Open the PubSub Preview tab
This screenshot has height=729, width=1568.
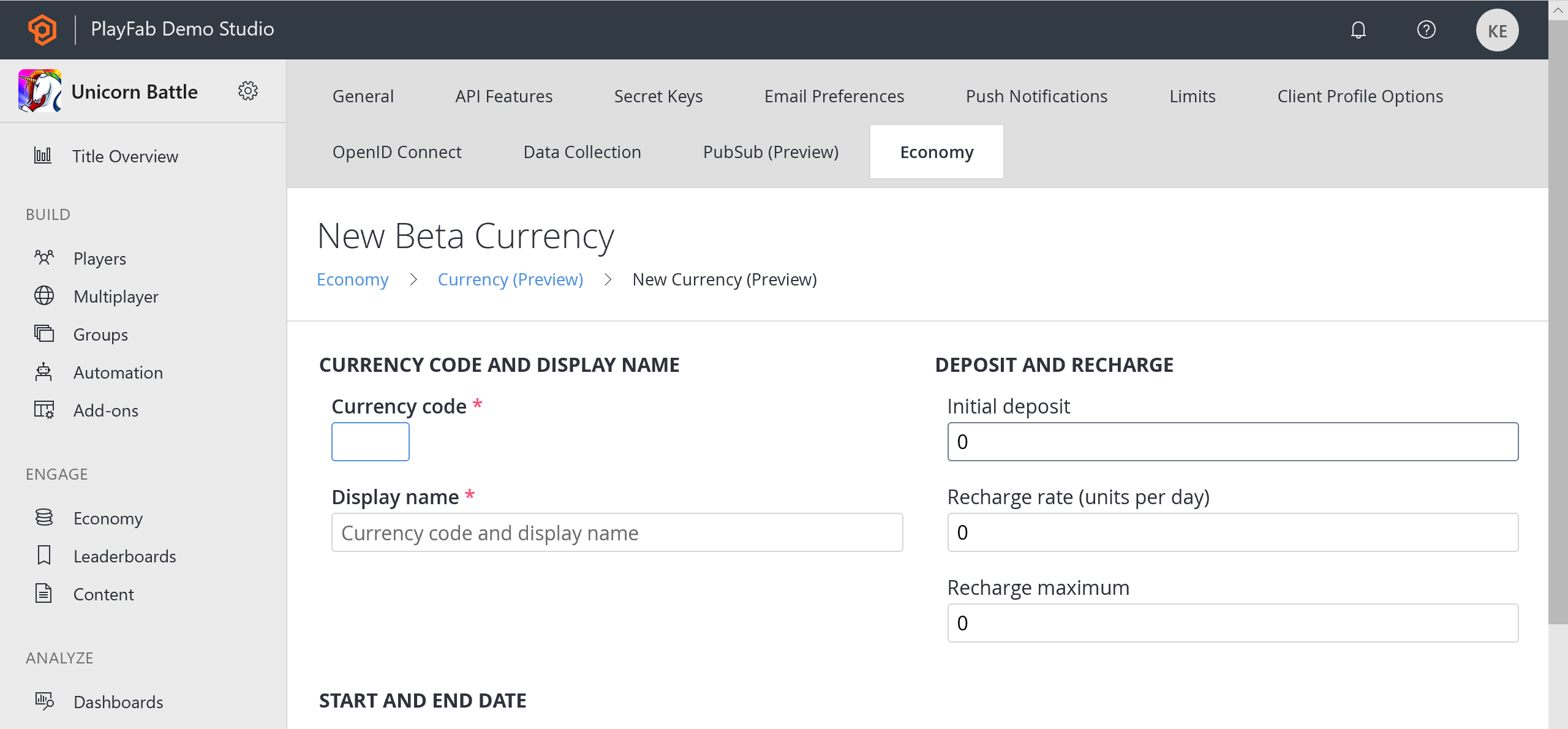pyautogui.click(x=770, y=152)
